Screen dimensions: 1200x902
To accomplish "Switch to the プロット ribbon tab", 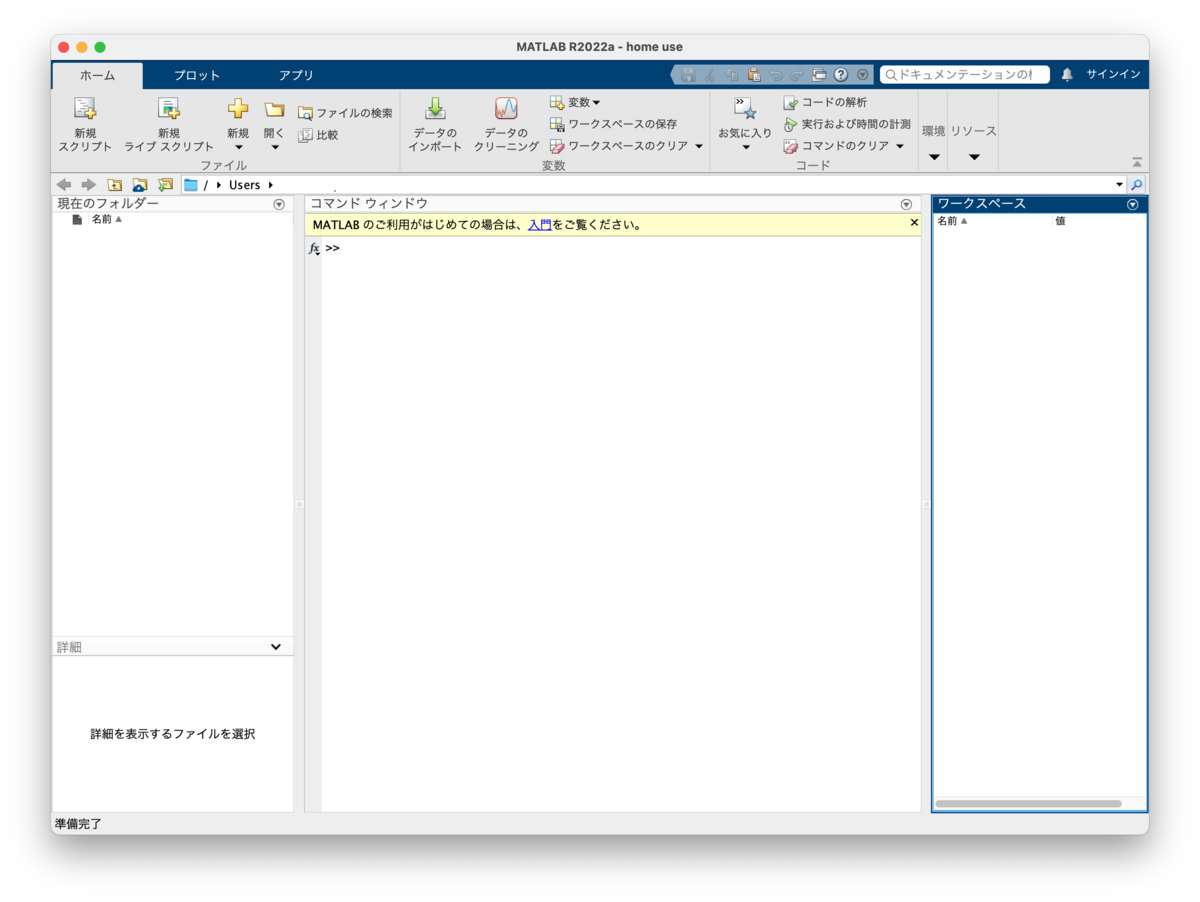I will click(x=196, y=74).
